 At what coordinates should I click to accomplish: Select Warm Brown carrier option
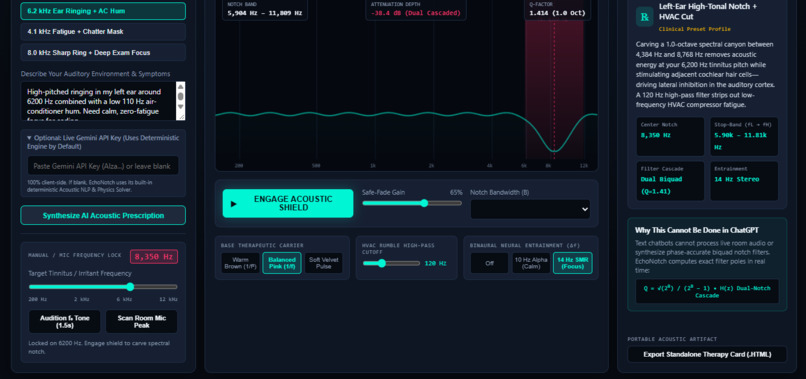[x=240, y=263]
